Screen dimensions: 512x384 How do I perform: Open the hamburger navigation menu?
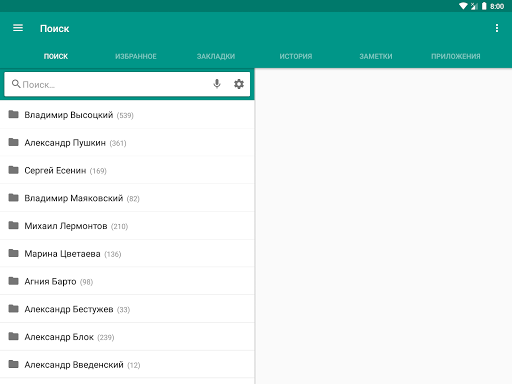click(x=18, y=28)
